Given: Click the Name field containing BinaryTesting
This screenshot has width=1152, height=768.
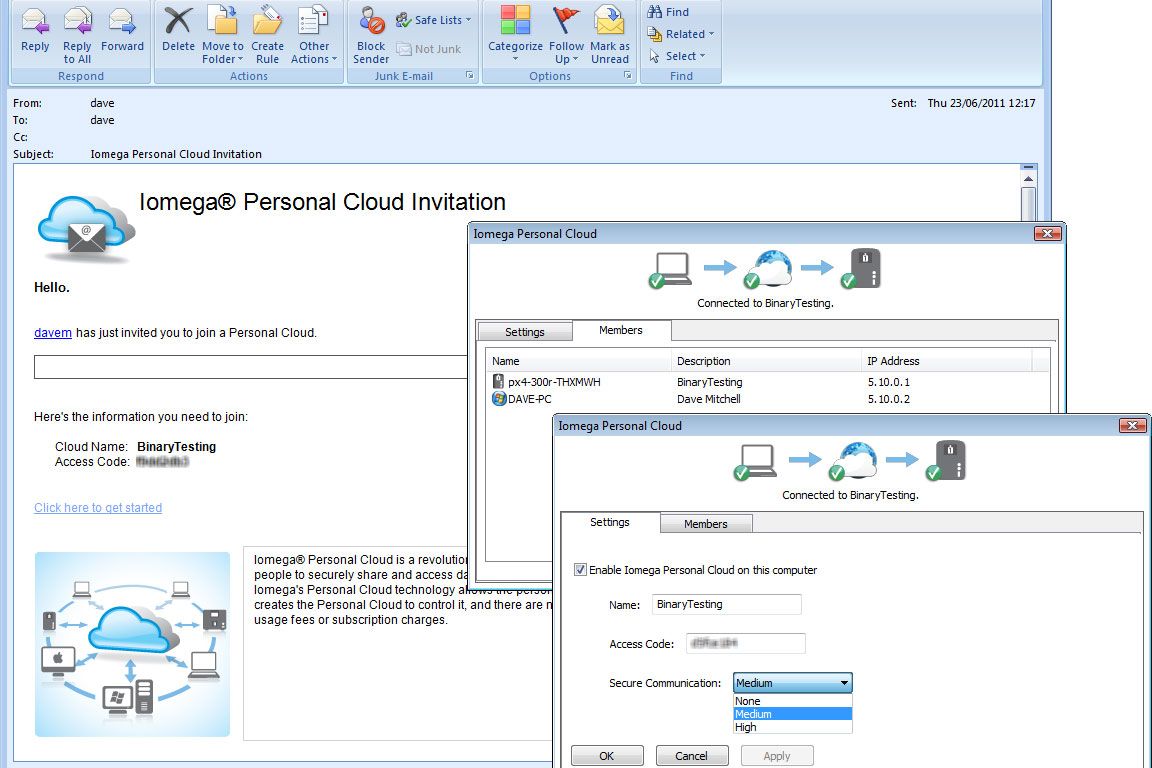Looking at the screenshot, I should 727,604.
